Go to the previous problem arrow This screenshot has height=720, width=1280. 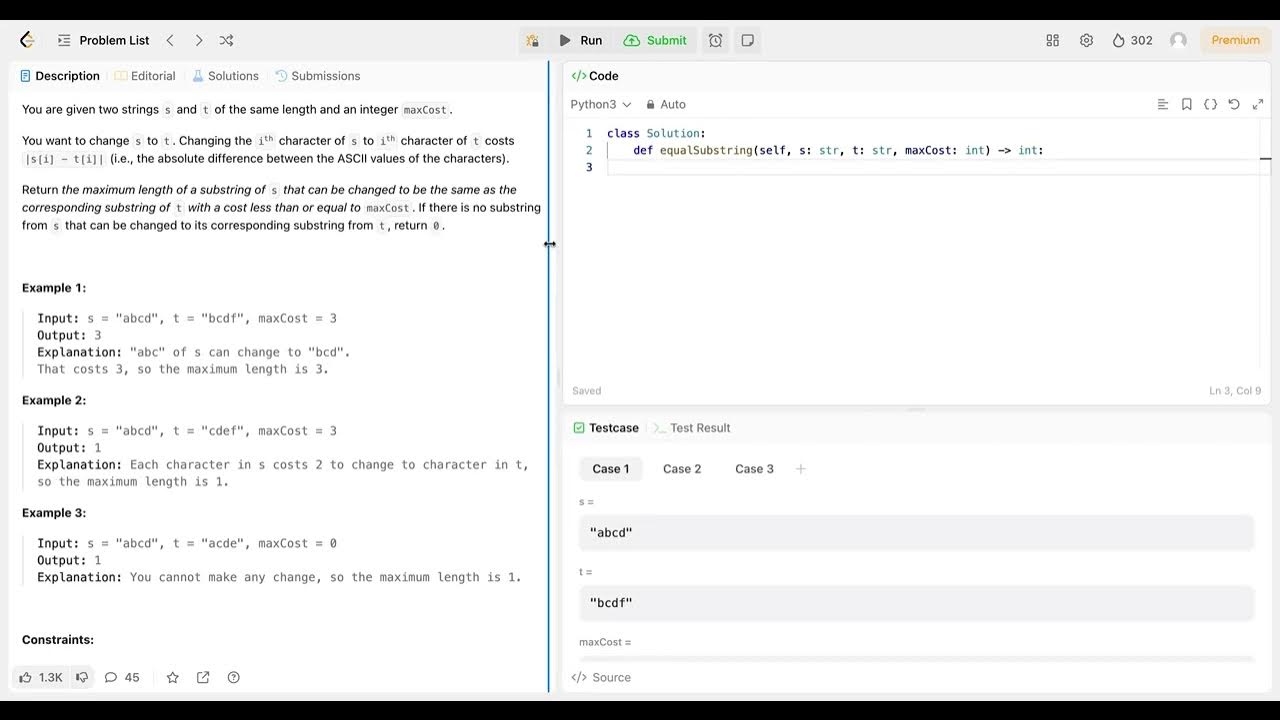[x=170, y=40]
